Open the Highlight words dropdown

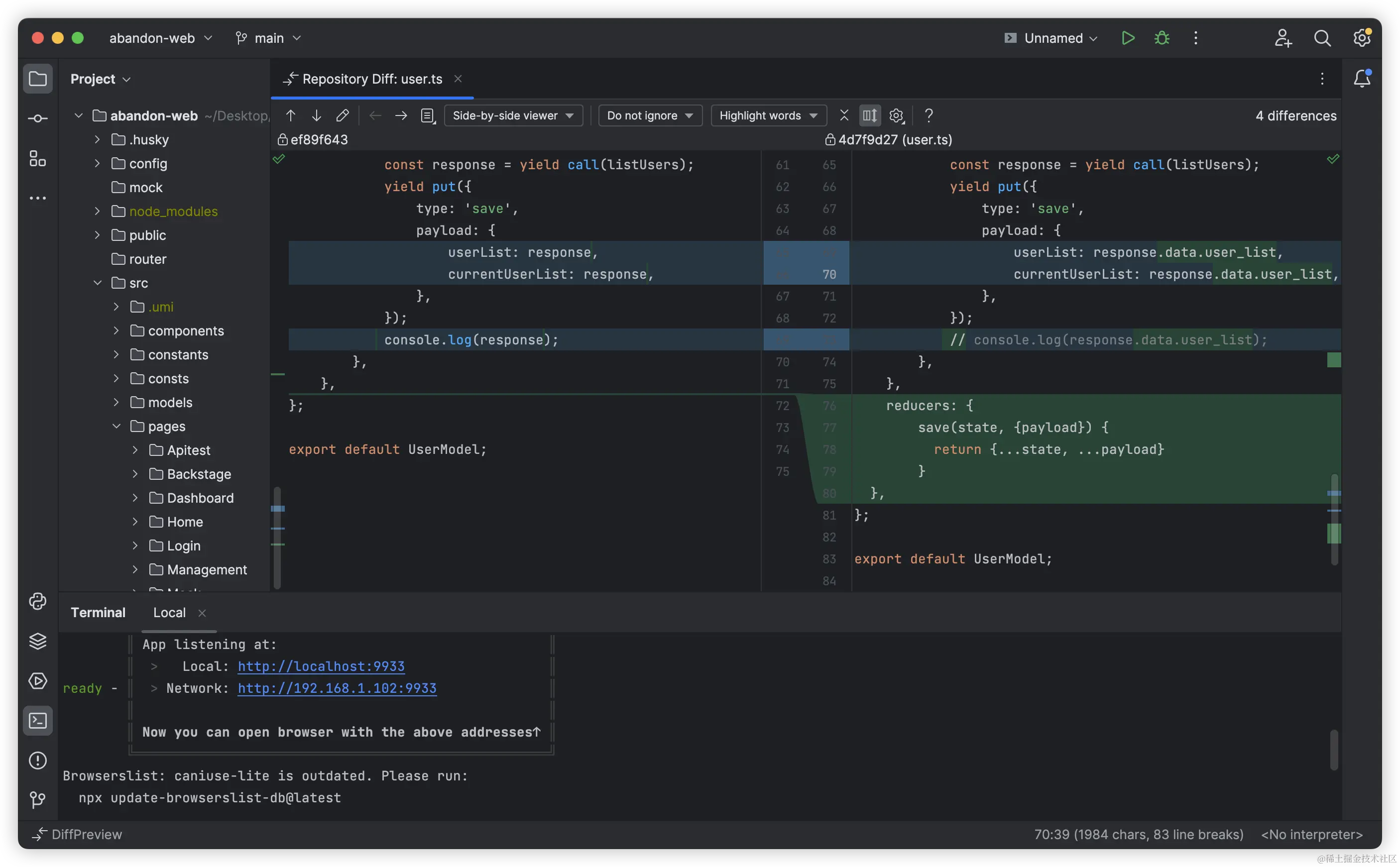pyautogui.click(x=768, y=115)
